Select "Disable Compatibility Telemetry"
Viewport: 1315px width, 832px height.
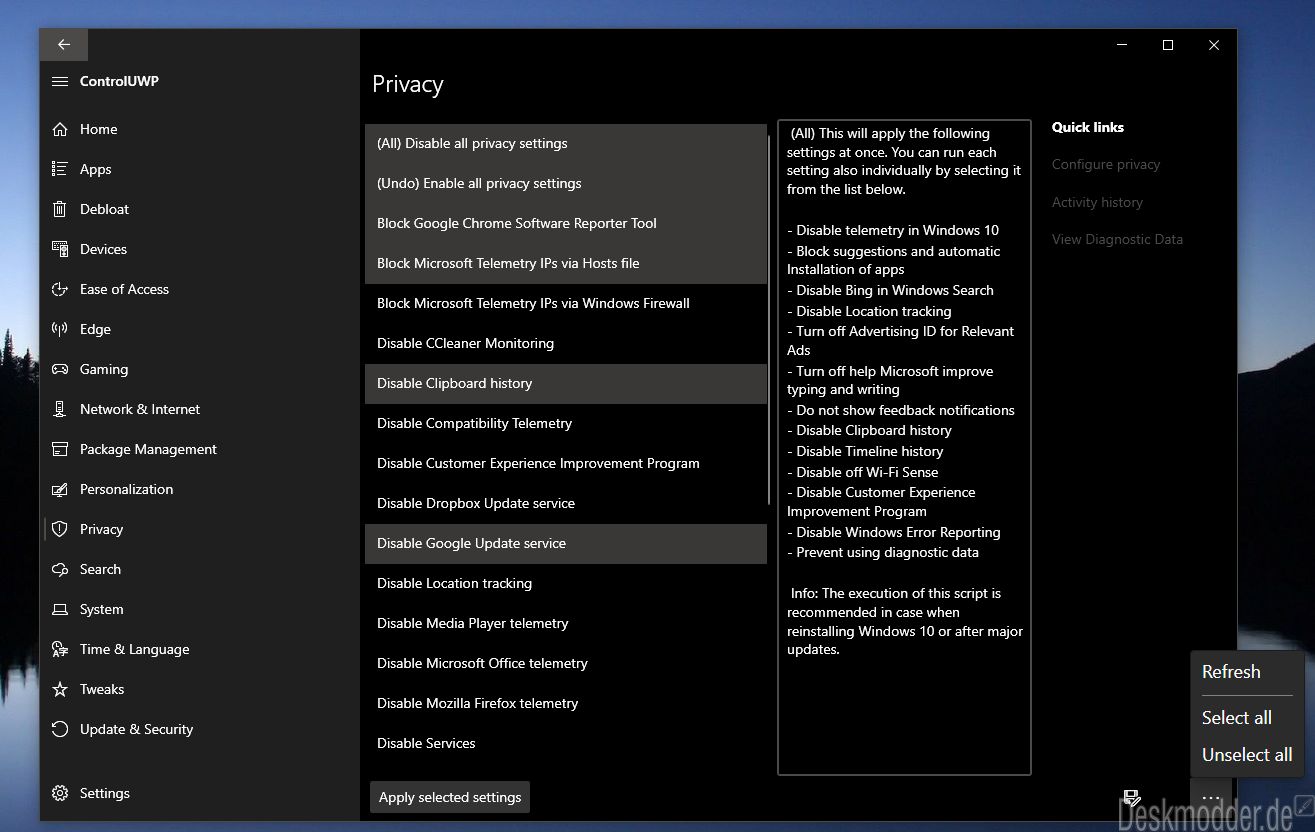[566, 423]
